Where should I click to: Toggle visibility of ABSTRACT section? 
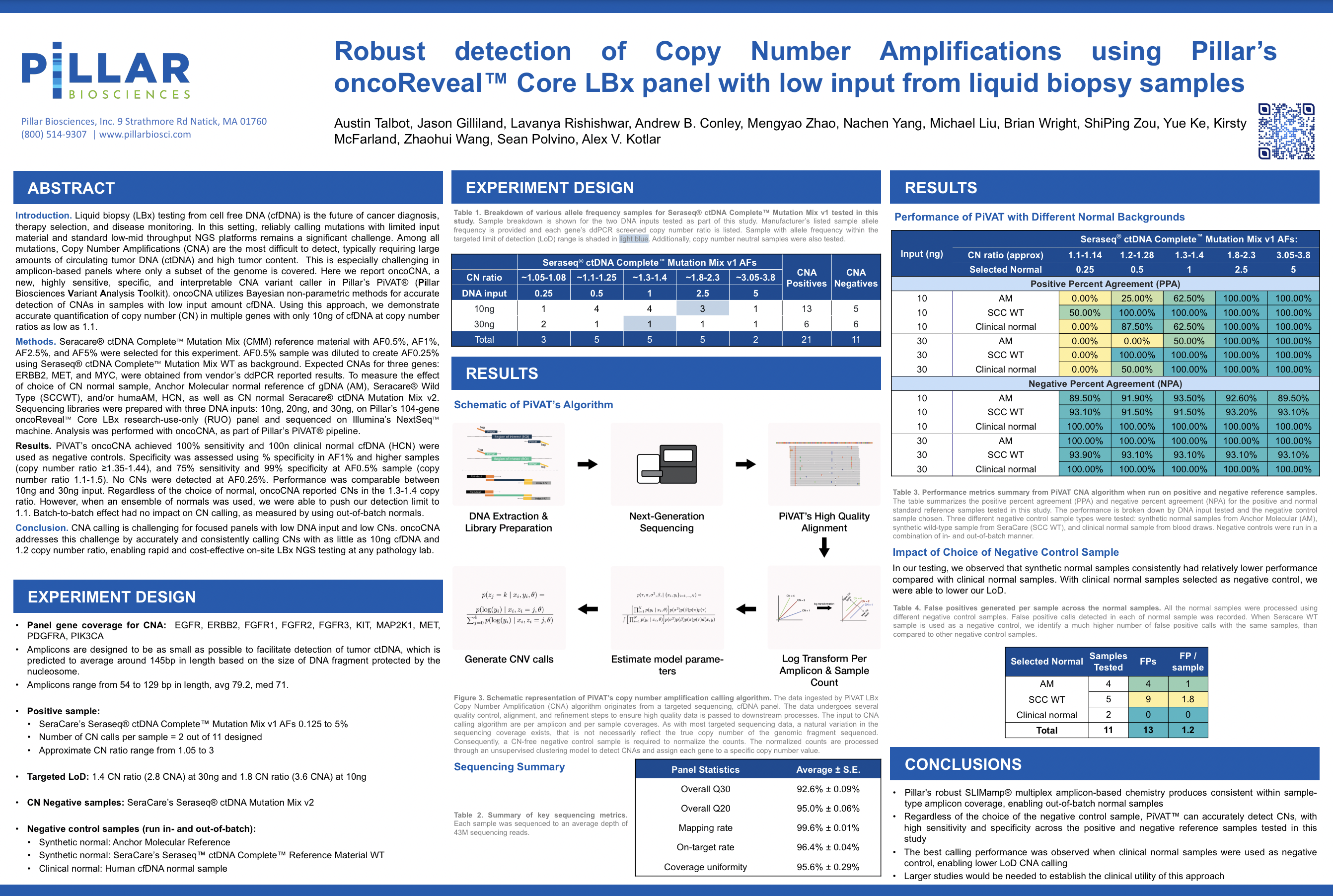[x=100, y=199]
